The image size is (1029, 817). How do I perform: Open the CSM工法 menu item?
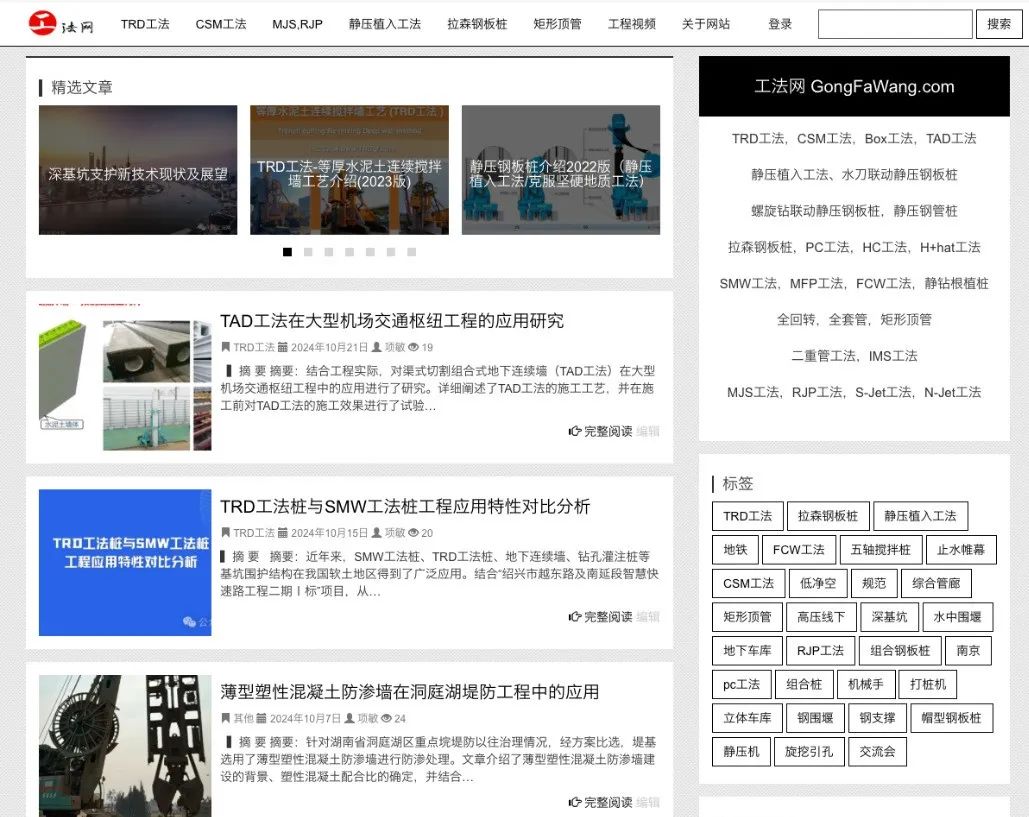tap(220, 24)
